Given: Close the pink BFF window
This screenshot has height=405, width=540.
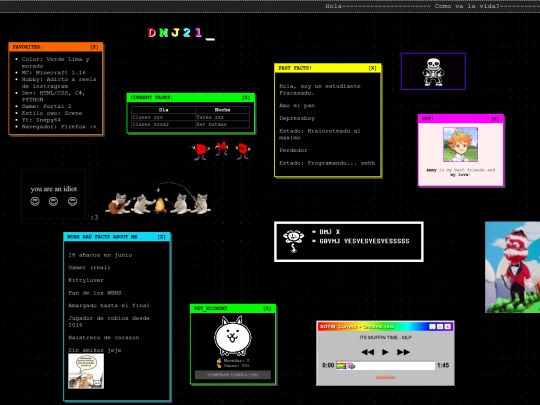Looking at the screenshot, I should tap(495, 118).
